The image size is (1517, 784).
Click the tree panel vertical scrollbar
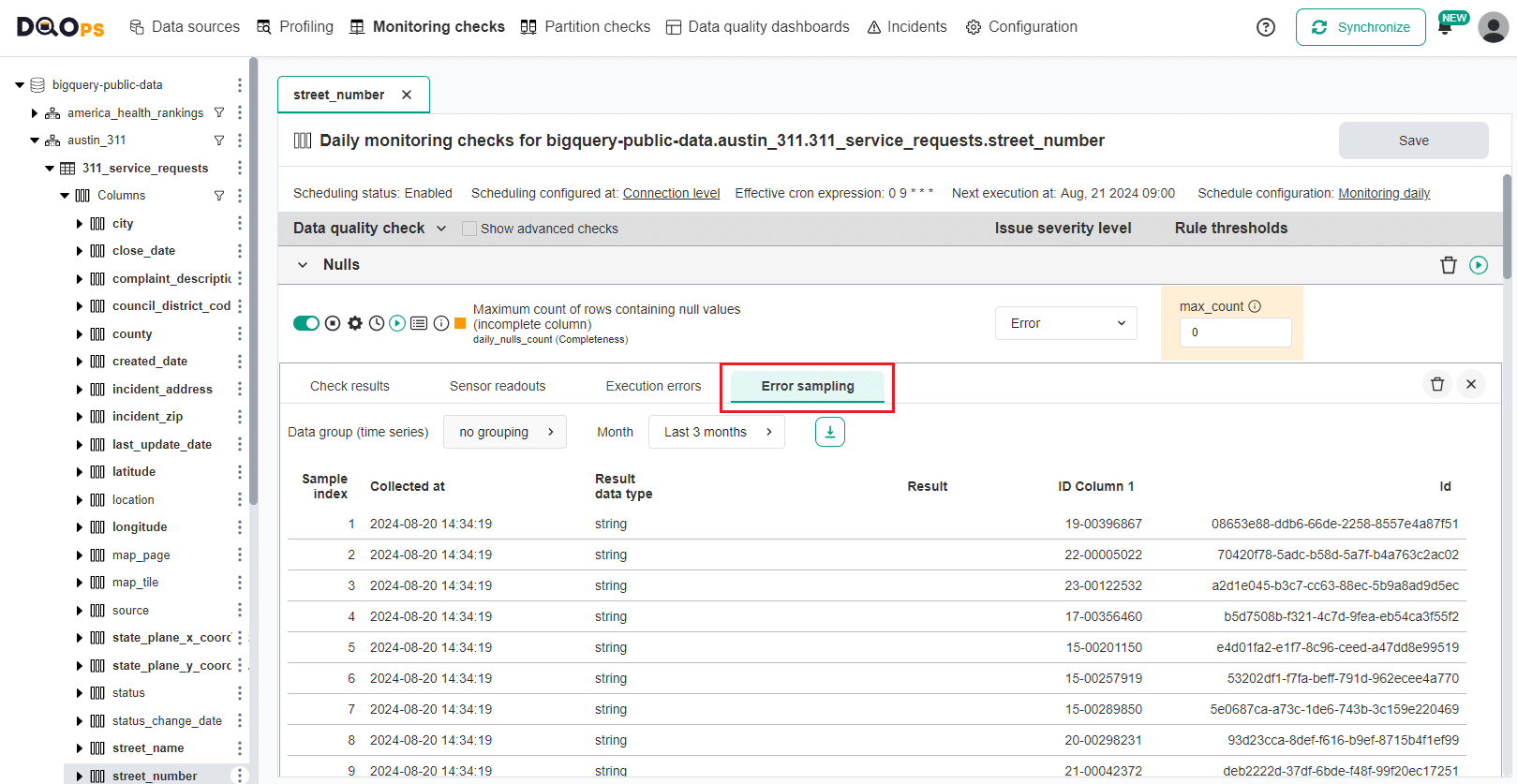[x=253, y=281]
